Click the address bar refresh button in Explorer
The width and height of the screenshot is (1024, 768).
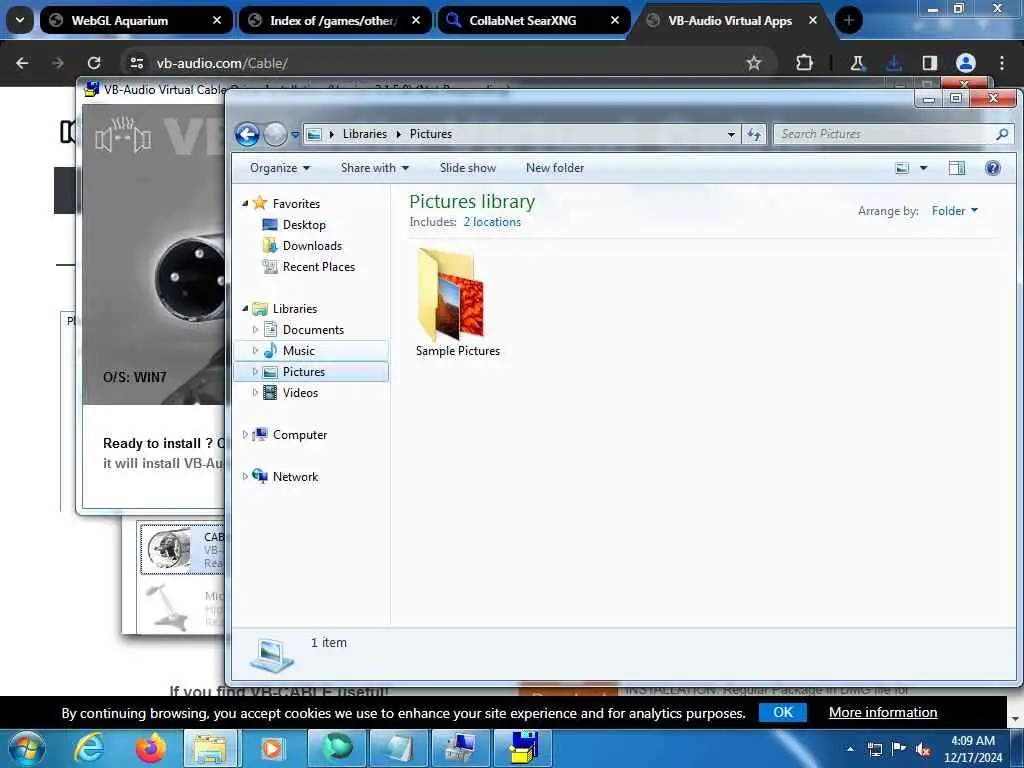754,134
